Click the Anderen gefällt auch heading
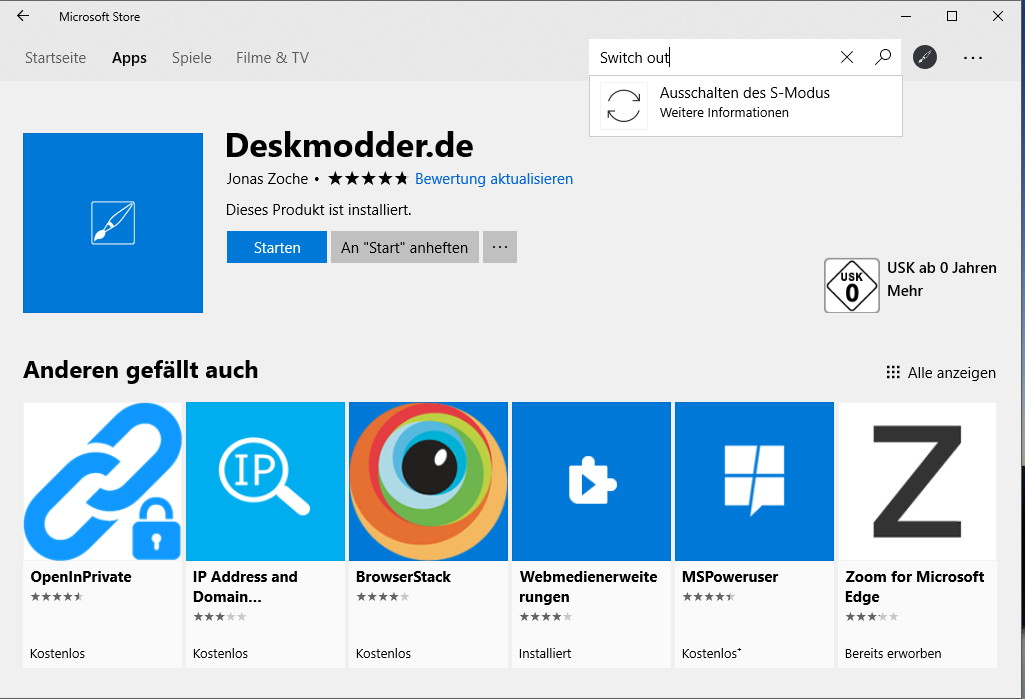 (x=141, y=370)
